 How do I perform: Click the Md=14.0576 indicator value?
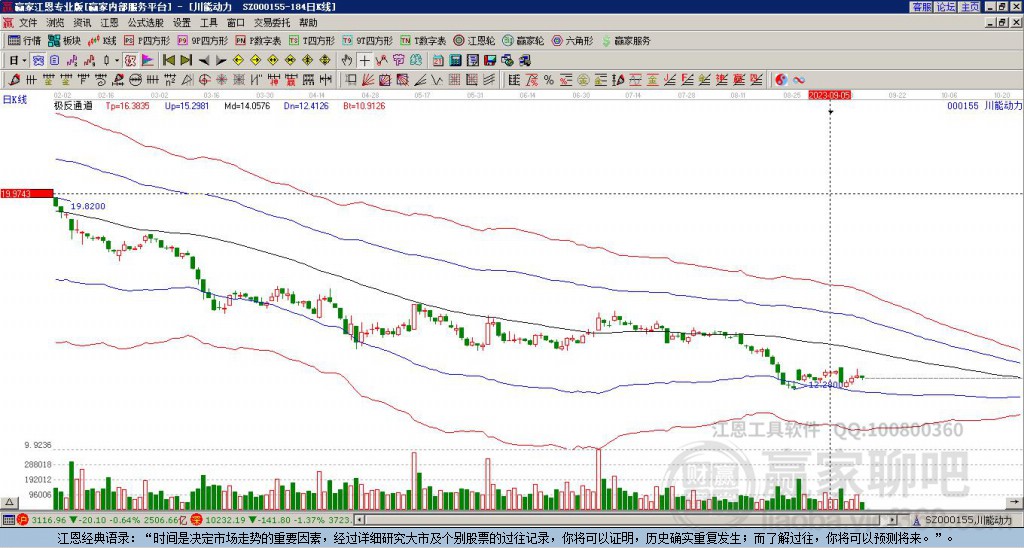[x=247, y=105]
